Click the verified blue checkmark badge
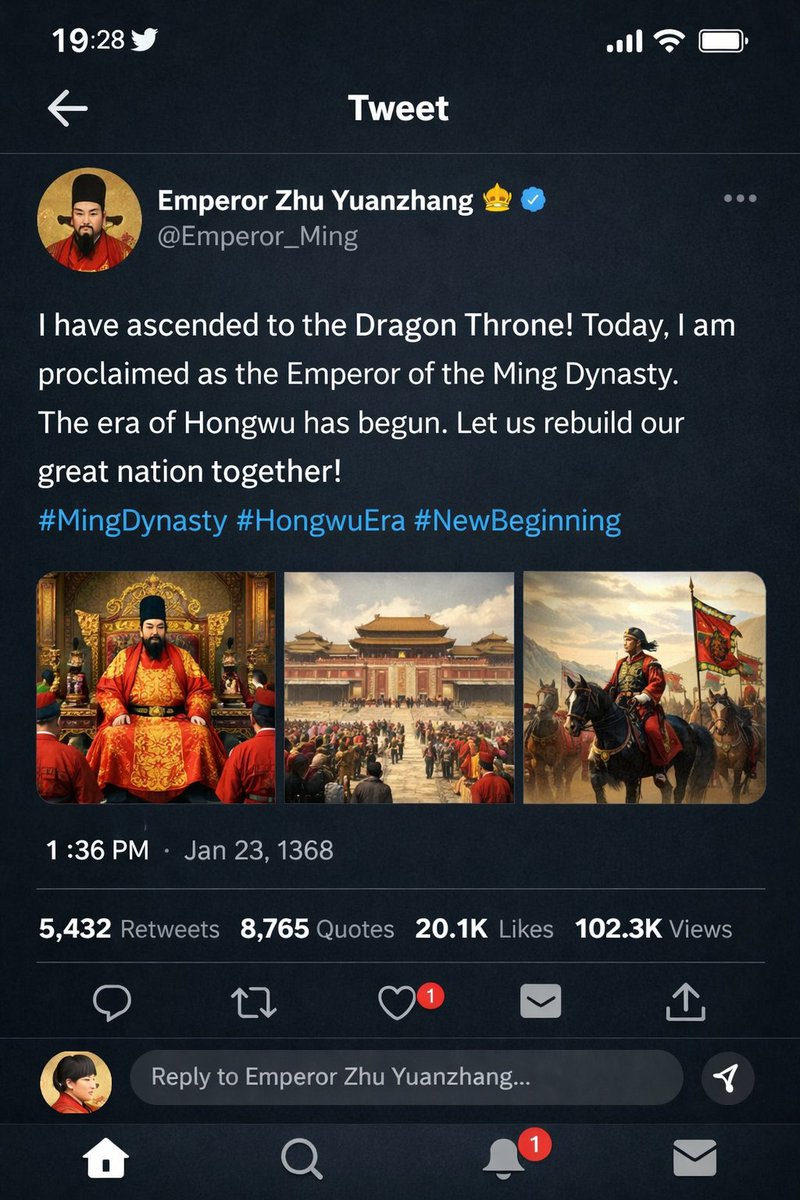The width and height of the screenshot is (800, 1200). (533, 200)
